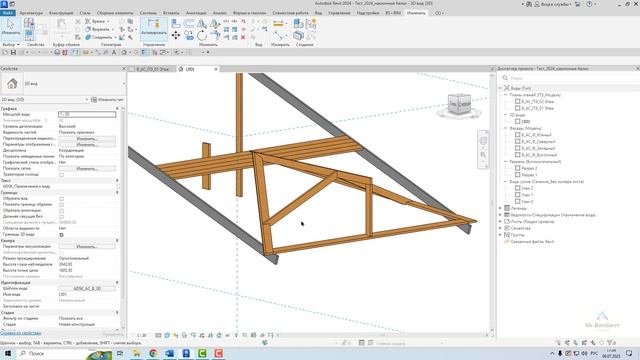Expand the Листы node in project browser

click(500, 222)
